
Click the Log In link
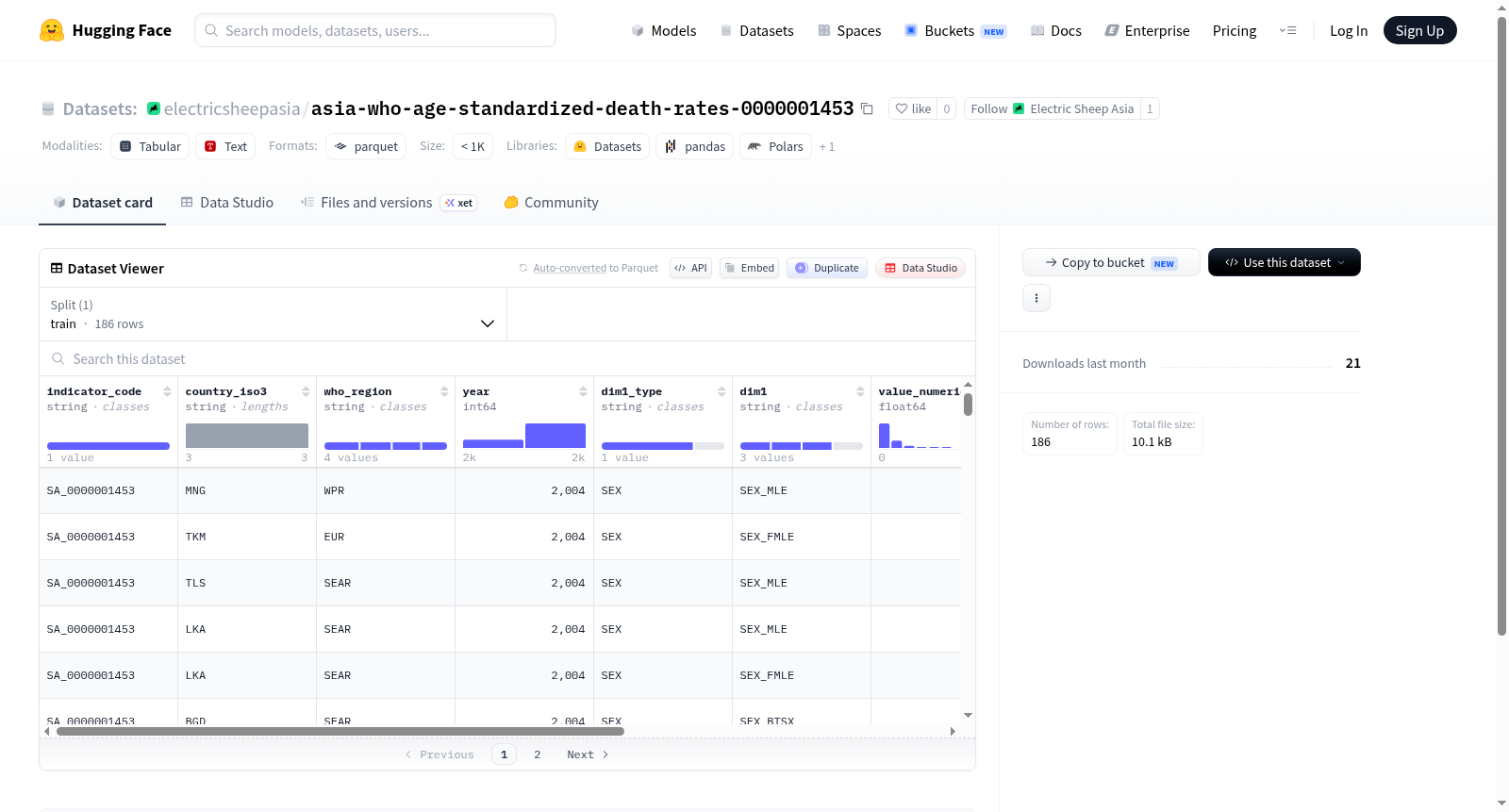(1349, 30)
